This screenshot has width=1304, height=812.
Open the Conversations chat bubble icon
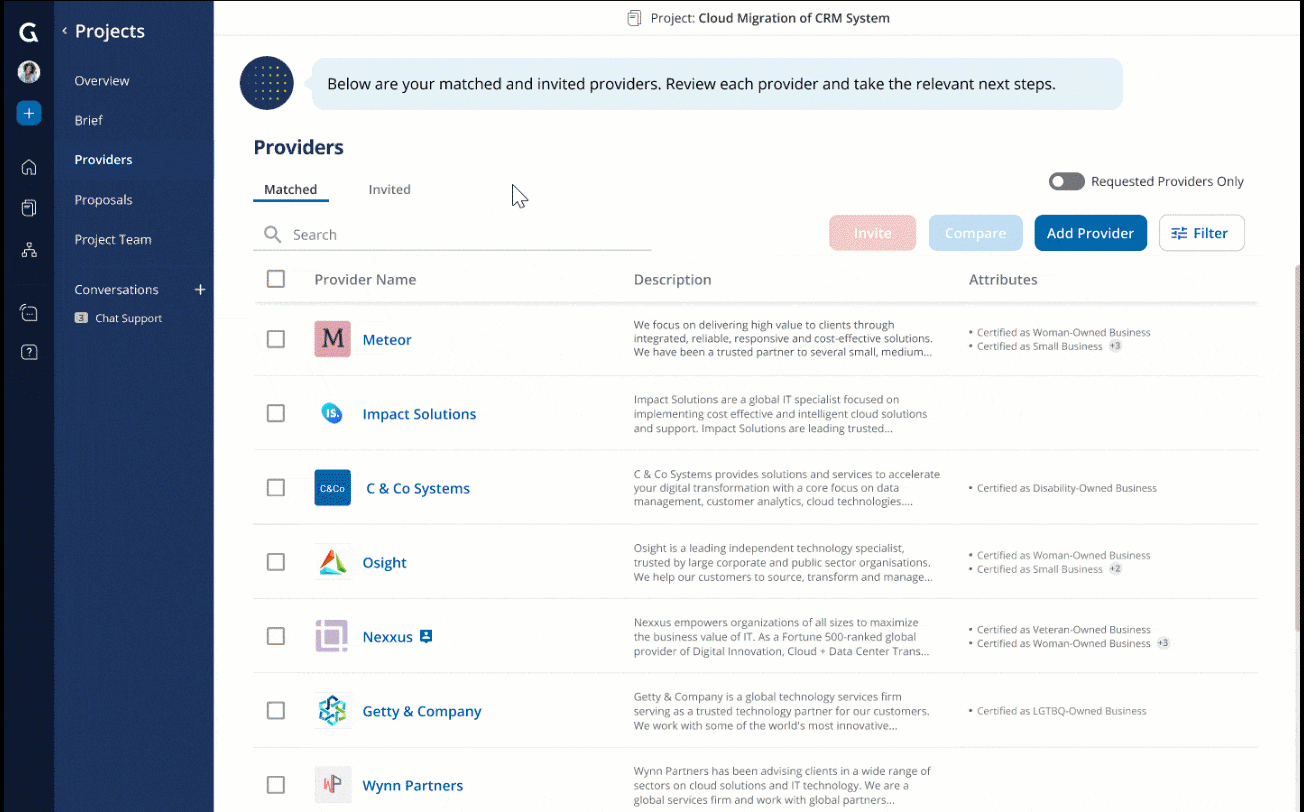click(x=28, y=312)
